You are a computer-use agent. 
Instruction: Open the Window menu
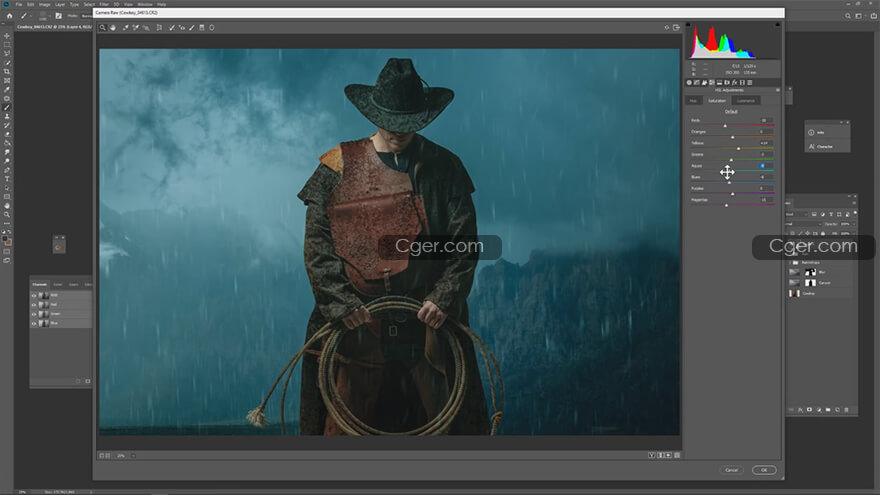145,4
